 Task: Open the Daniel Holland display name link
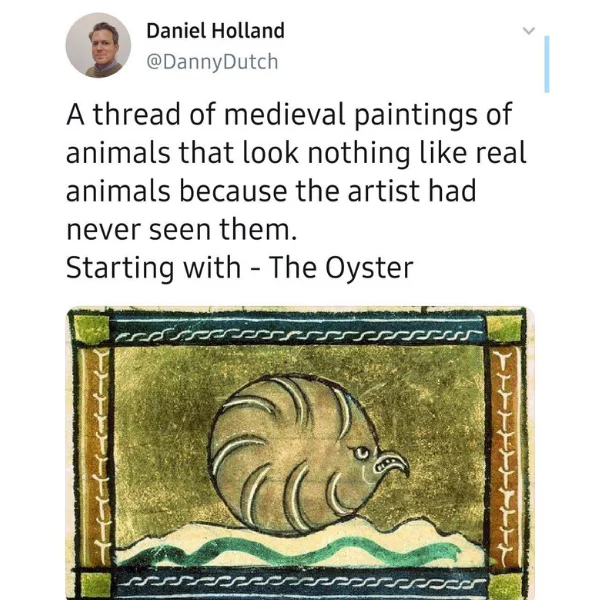click(x=215, y=31)
